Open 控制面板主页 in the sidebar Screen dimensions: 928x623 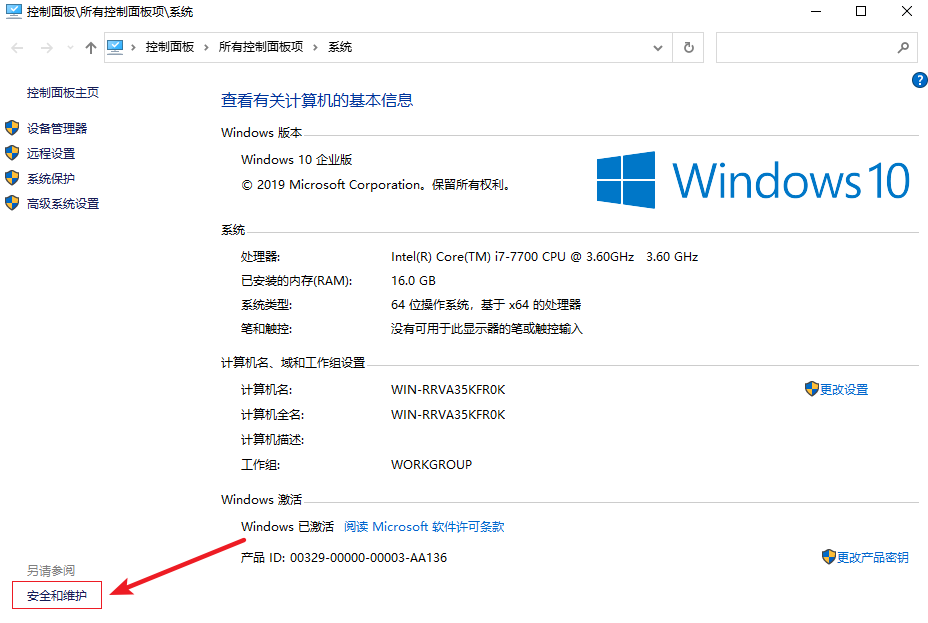[x=63, y=92]
